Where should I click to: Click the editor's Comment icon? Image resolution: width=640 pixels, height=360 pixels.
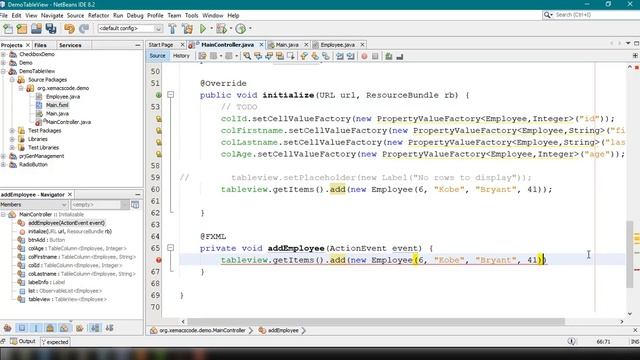click(x=389, y=56)
